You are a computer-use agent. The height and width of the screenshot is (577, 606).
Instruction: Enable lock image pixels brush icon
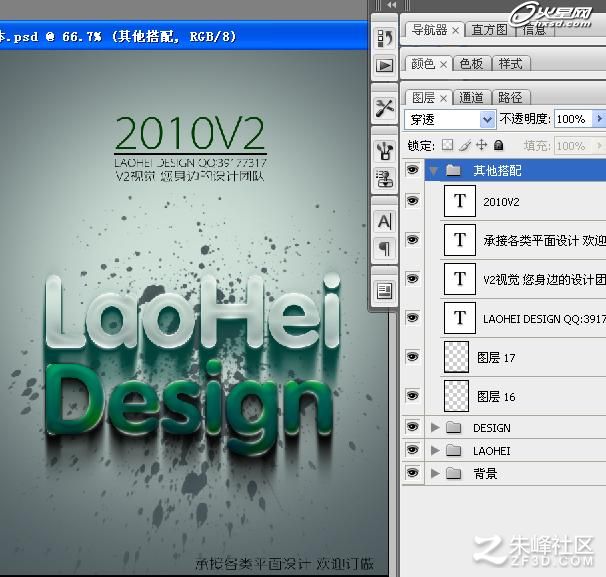(465, 145)
